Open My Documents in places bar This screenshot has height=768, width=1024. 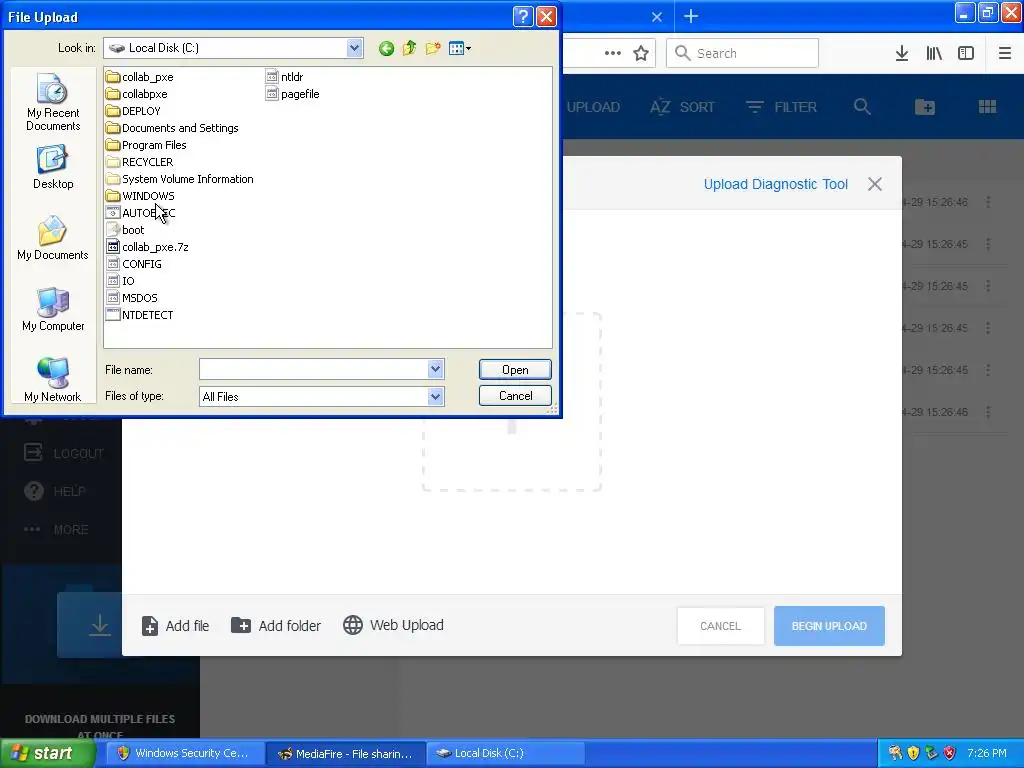pos(53,238)
